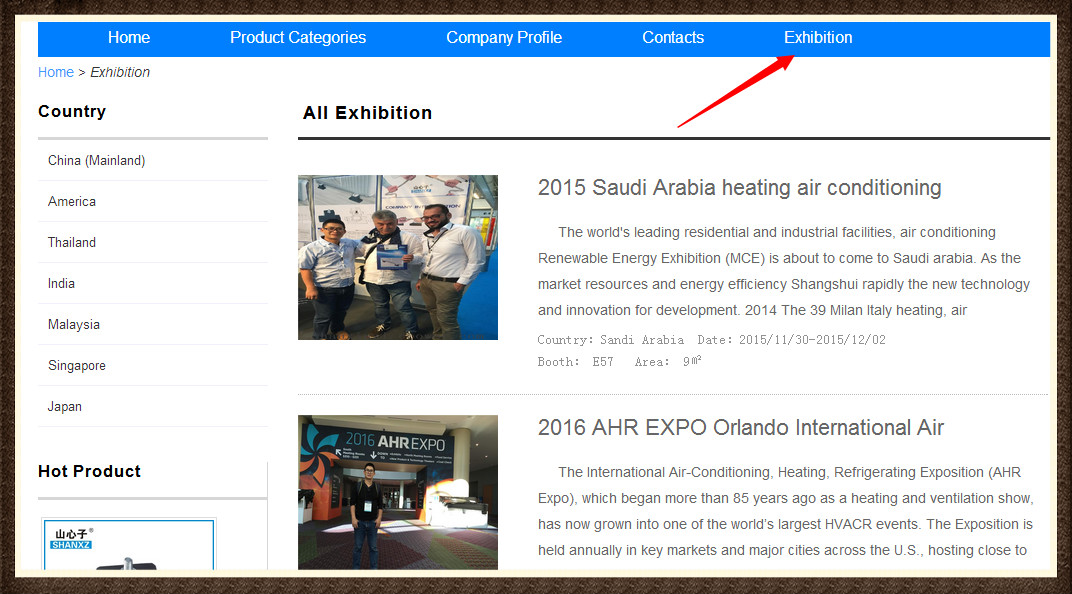The image size is (1072, 594).
Task: Open Product Categories in the navigation bar
Action: (x=298, y=38)
